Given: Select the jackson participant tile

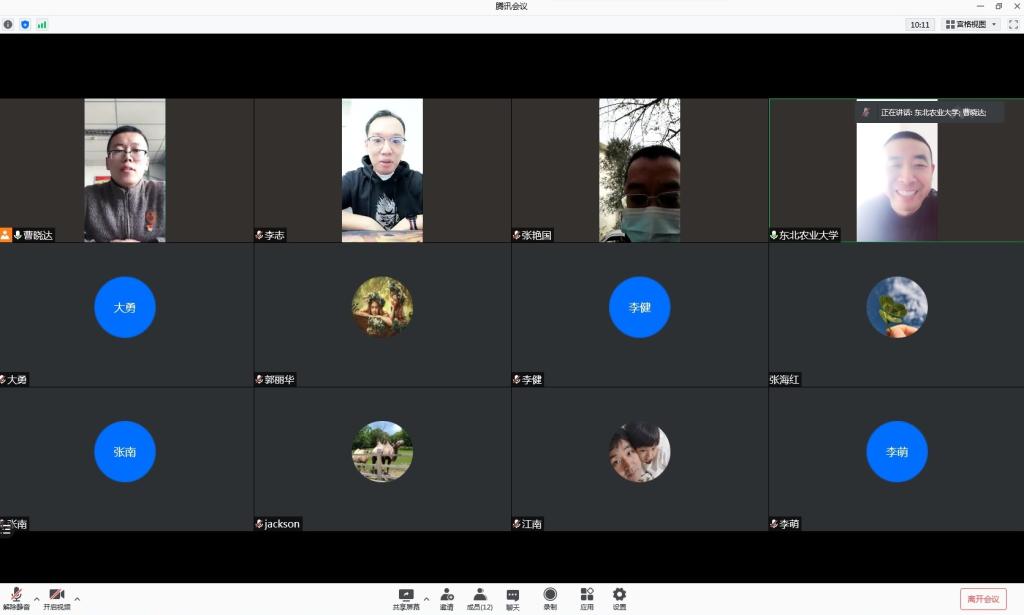Looking at the screenshot, I should 382,459.
